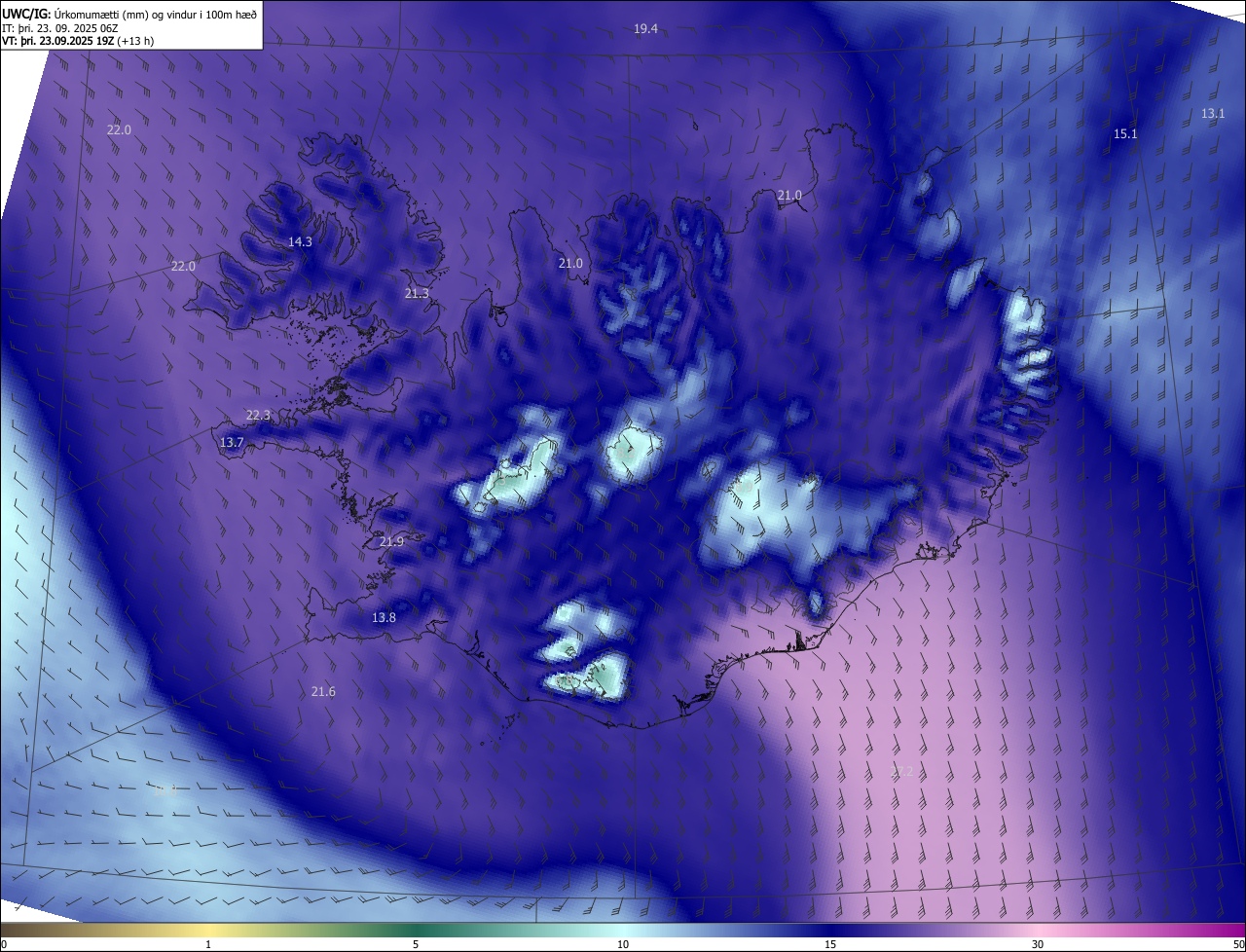Click the faint 22.2 value label
1246x952 pixels.
(902, 772)
